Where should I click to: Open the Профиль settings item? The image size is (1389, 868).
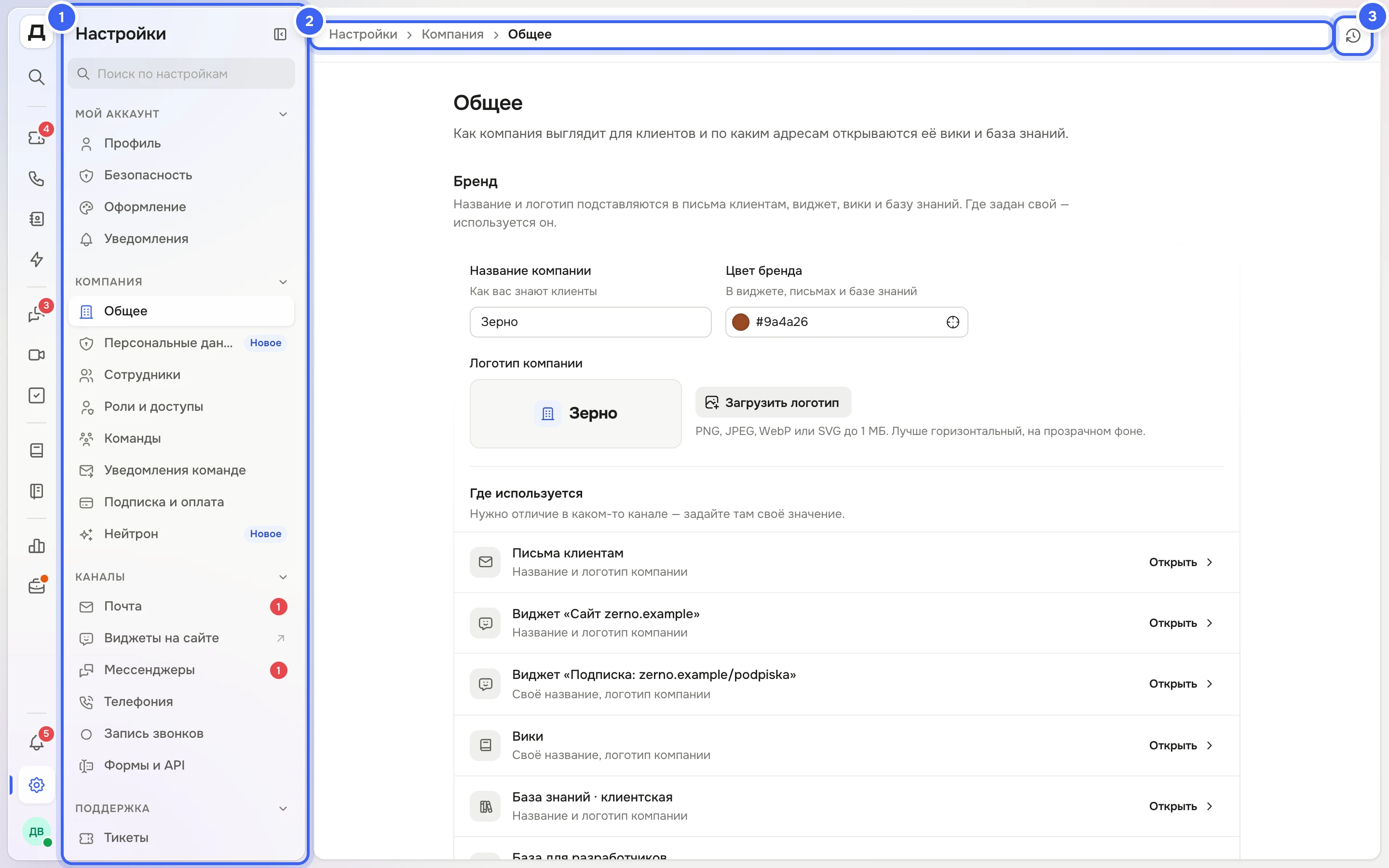click(x=181, y=144)
